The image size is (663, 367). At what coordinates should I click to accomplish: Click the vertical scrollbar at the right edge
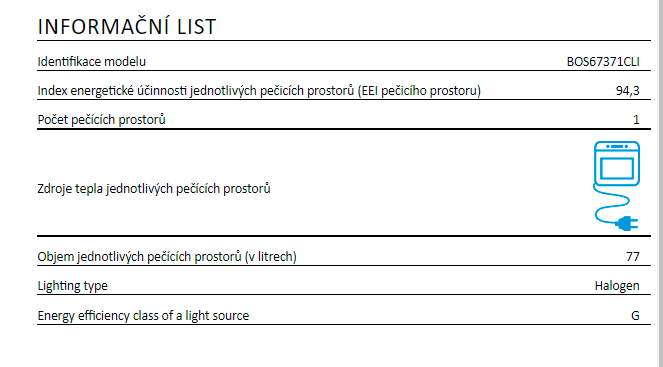(x=660, y=184)
